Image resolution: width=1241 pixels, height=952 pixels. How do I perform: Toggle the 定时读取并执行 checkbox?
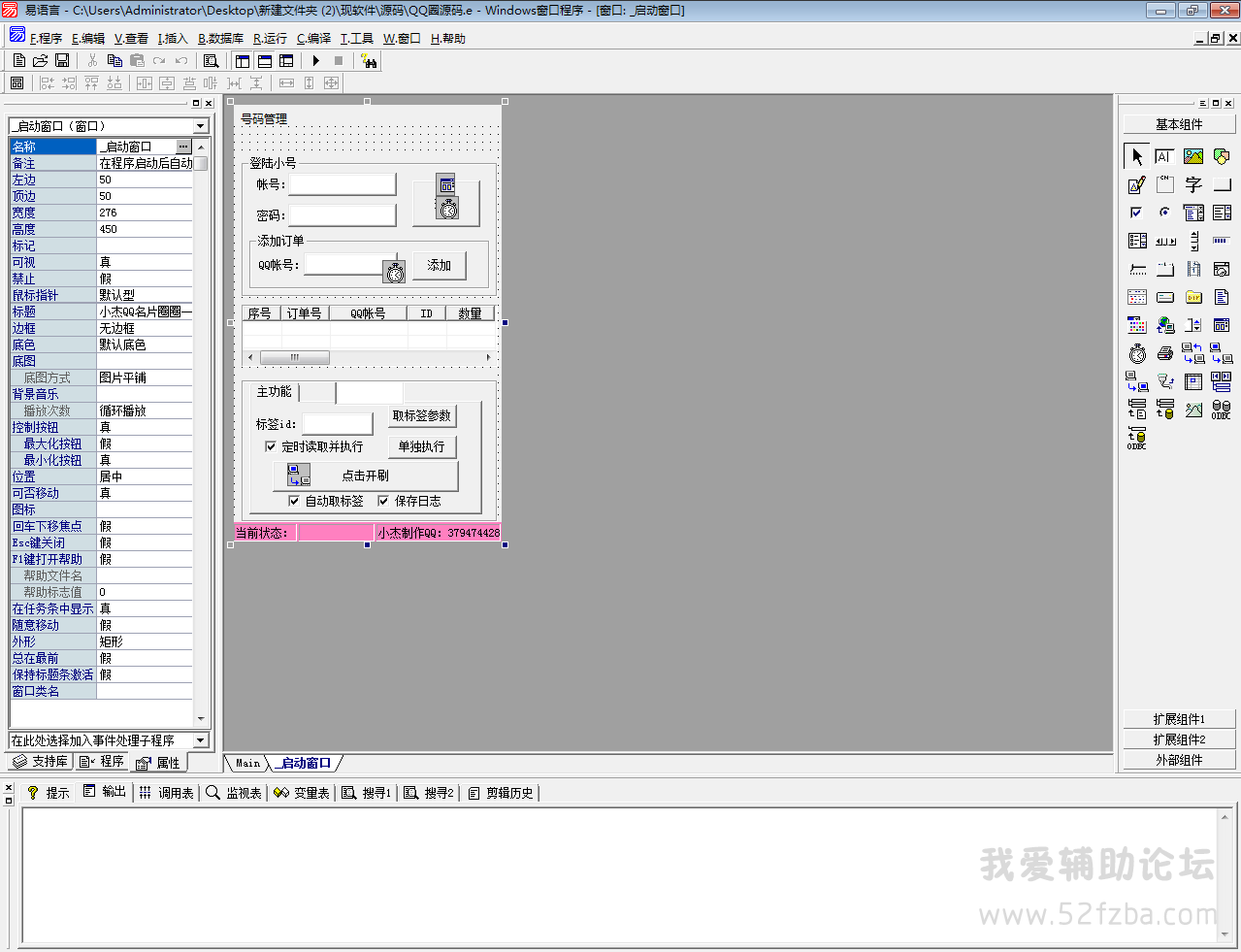coord(271,446)
